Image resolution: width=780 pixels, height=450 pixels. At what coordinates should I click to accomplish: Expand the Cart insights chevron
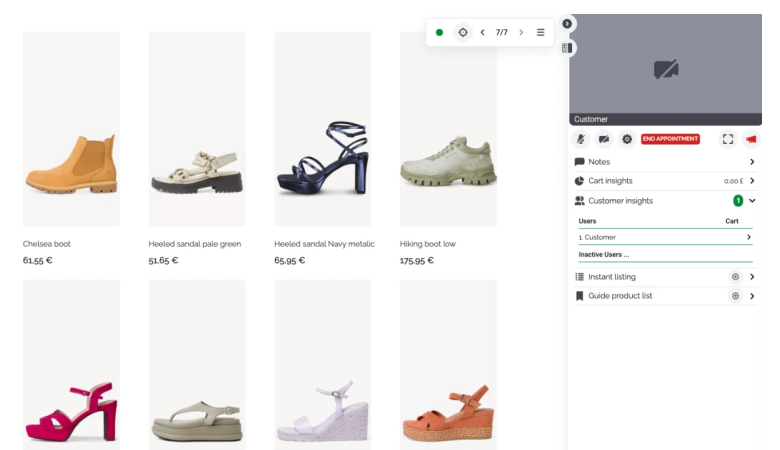pyautogui.click(x=752, y=181)
